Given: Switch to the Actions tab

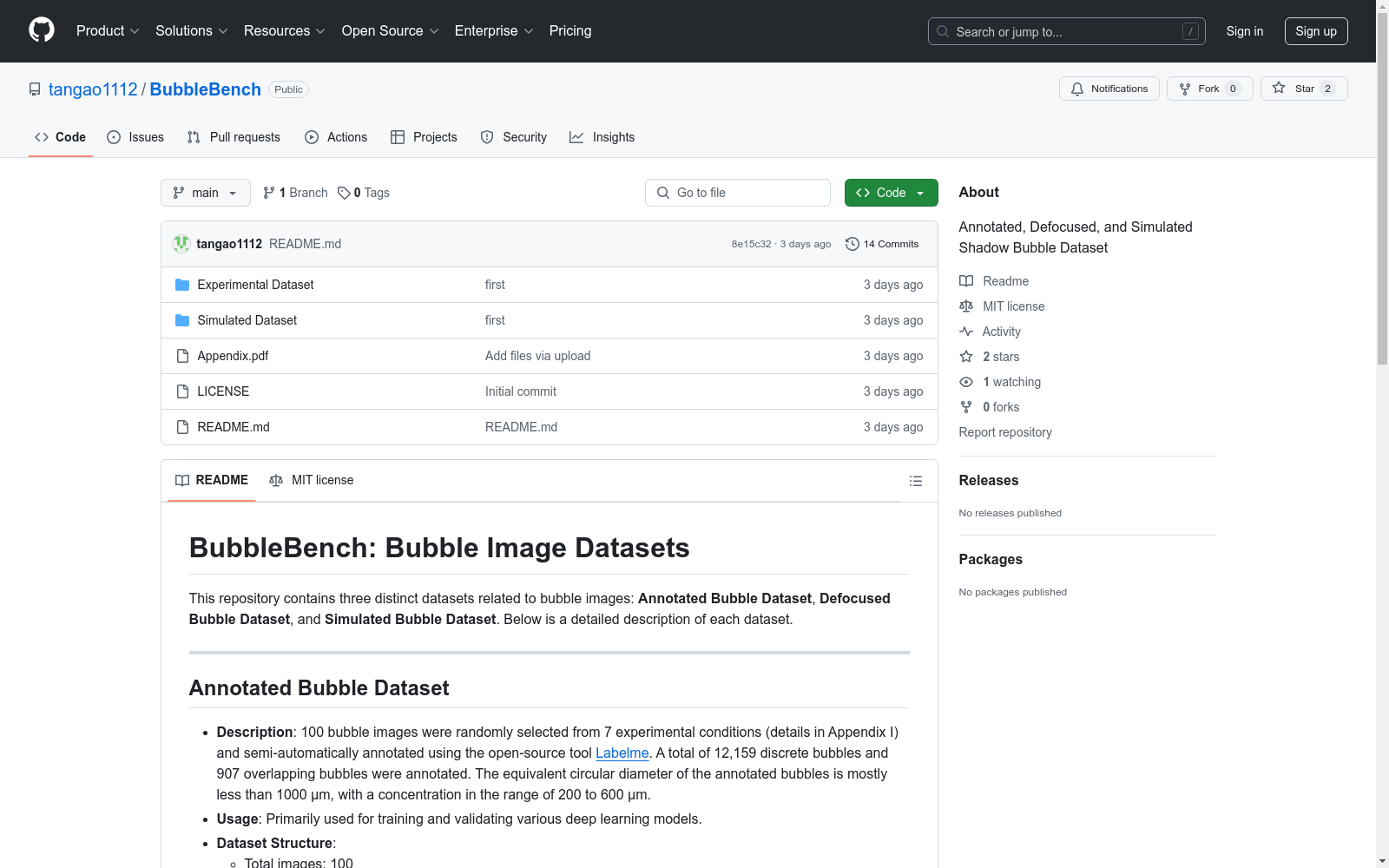Looking at the screenshot, I should [x=336, y=137].
